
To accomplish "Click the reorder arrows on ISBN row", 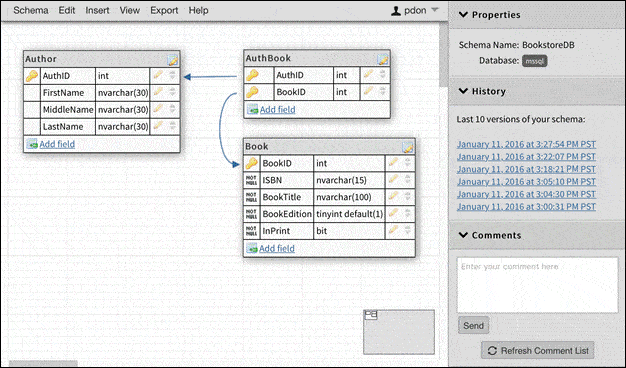I will click(x=408, y=180).
